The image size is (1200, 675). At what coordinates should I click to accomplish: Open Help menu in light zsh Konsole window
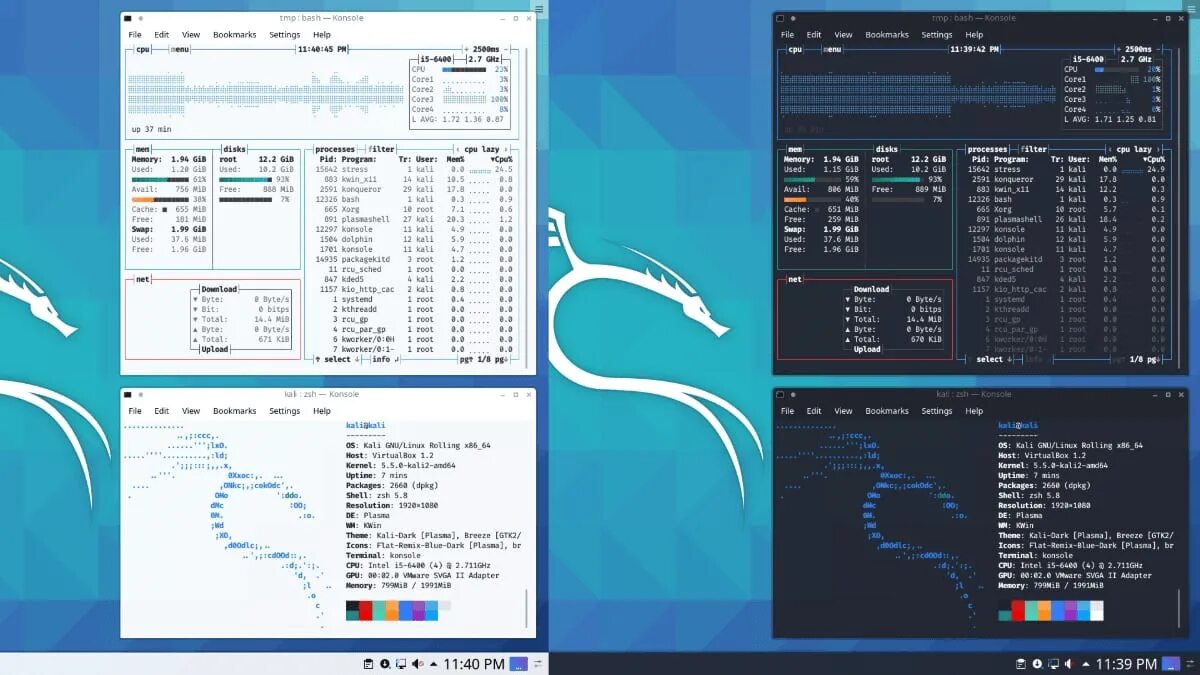coord(322,411)
